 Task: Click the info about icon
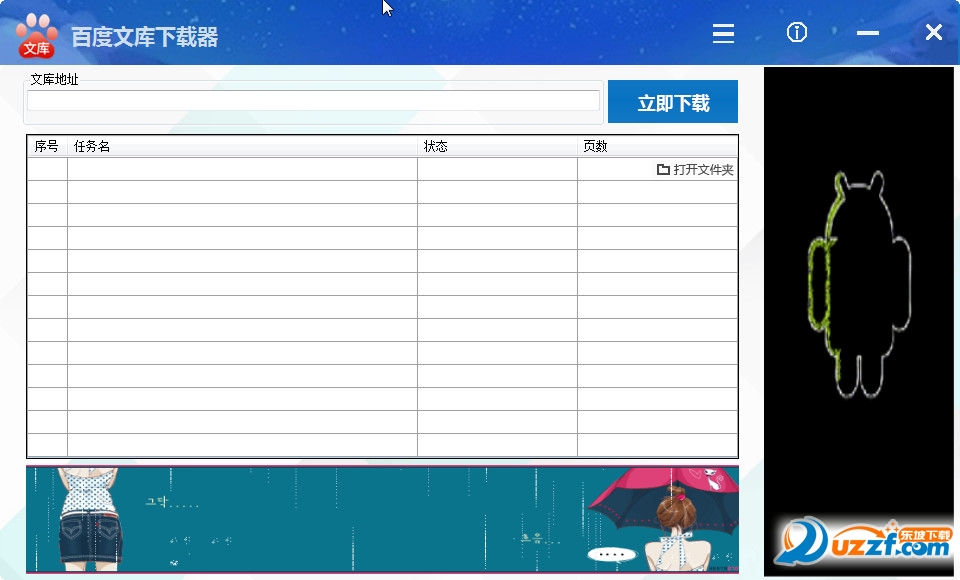(797, 32)
